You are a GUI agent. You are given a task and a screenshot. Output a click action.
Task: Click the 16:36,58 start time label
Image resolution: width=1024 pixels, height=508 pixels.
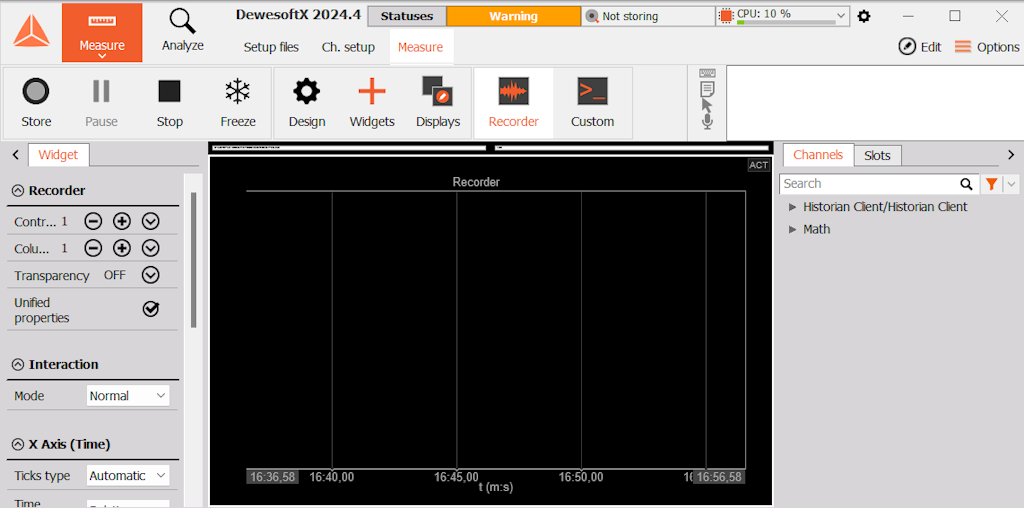272,477
